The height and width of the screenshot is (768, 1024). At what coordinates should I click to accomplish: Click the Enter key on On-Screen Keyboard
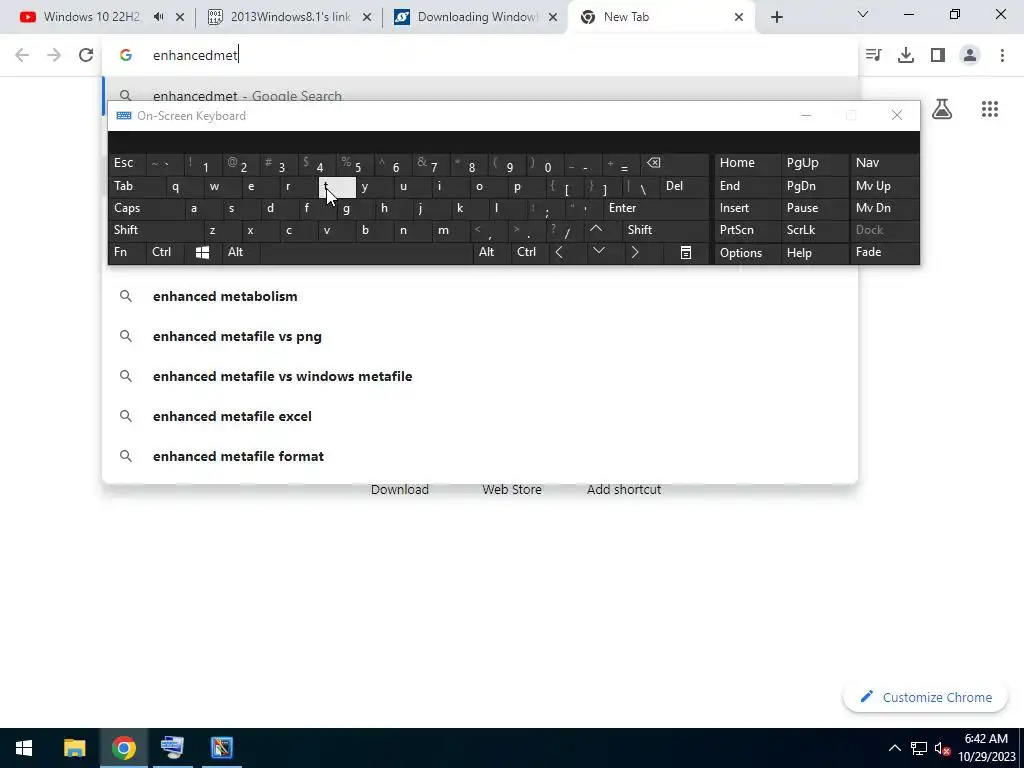pos(656,208)
